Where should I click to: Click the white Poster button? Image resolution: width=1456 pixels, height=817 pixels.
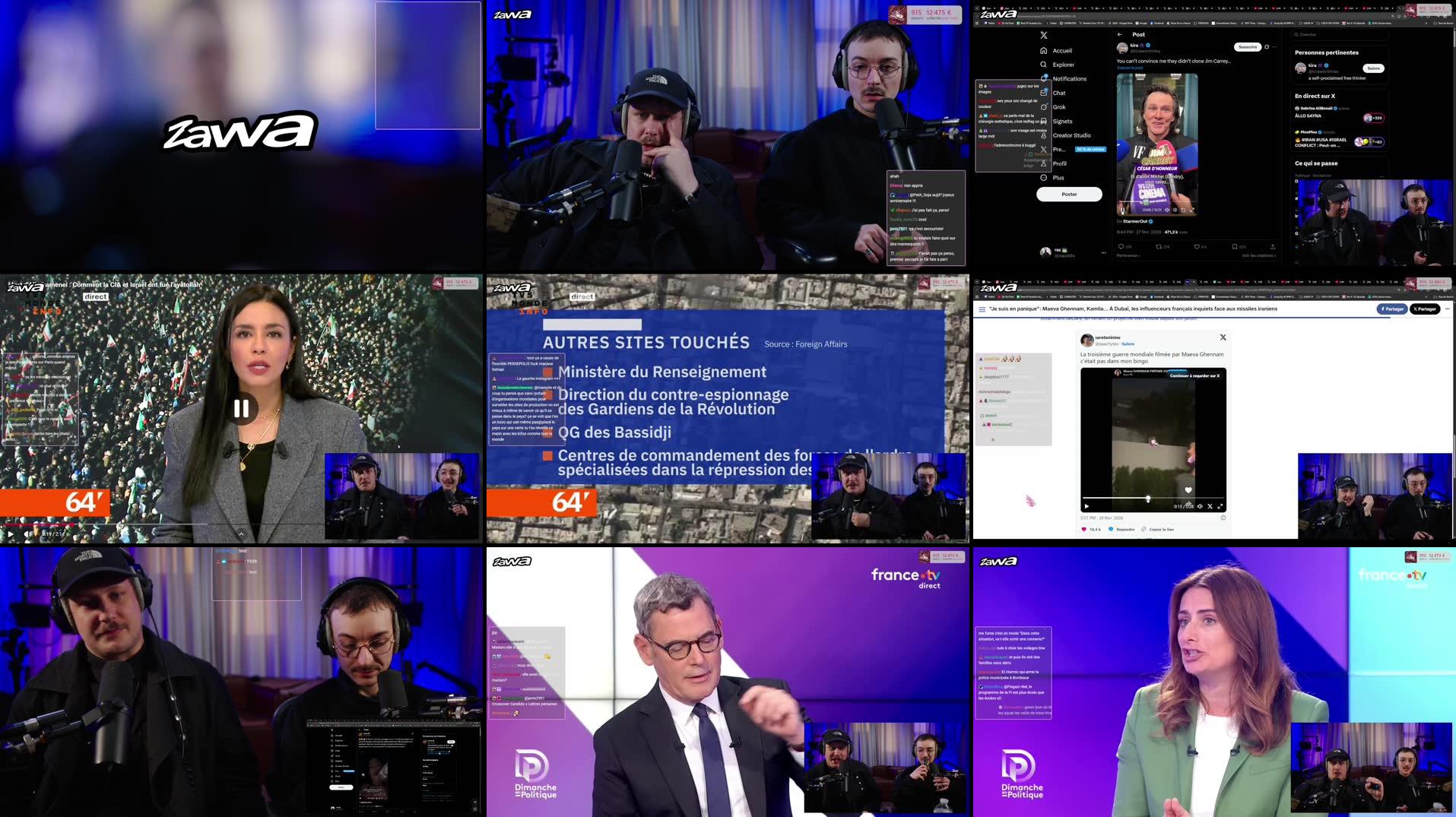pyautogui.click(x=1069, y=195)
